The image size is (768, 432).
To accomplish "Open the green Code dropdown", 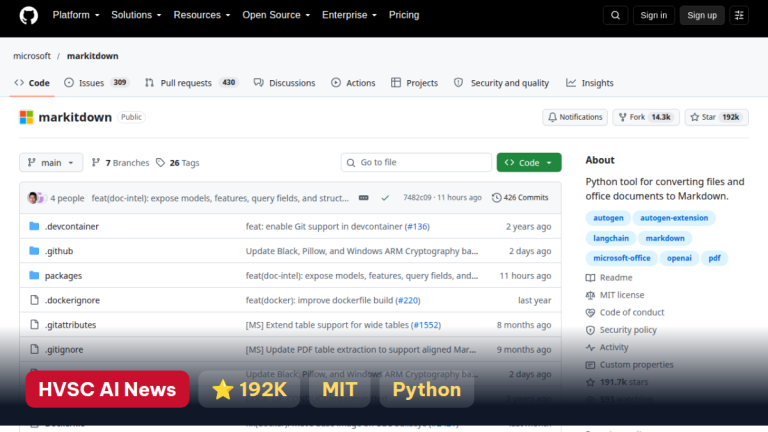I will [x=529, y=163].
